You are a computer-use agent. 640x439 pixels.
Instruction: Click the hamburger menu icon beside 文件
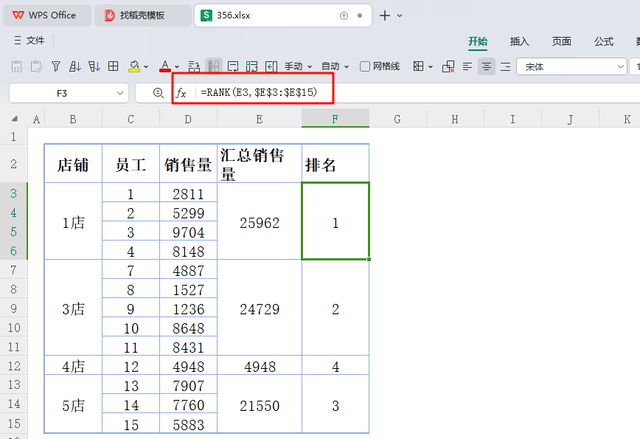pyautogui.click(x=18, y=40)
